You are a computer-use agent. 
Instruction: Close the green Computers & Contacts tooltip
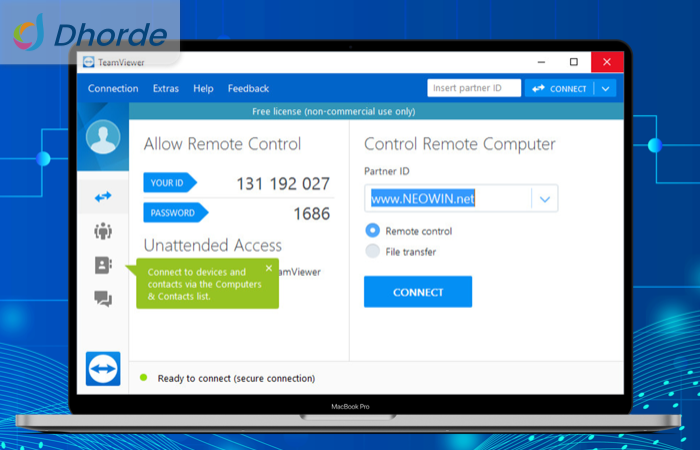(268, 268)
